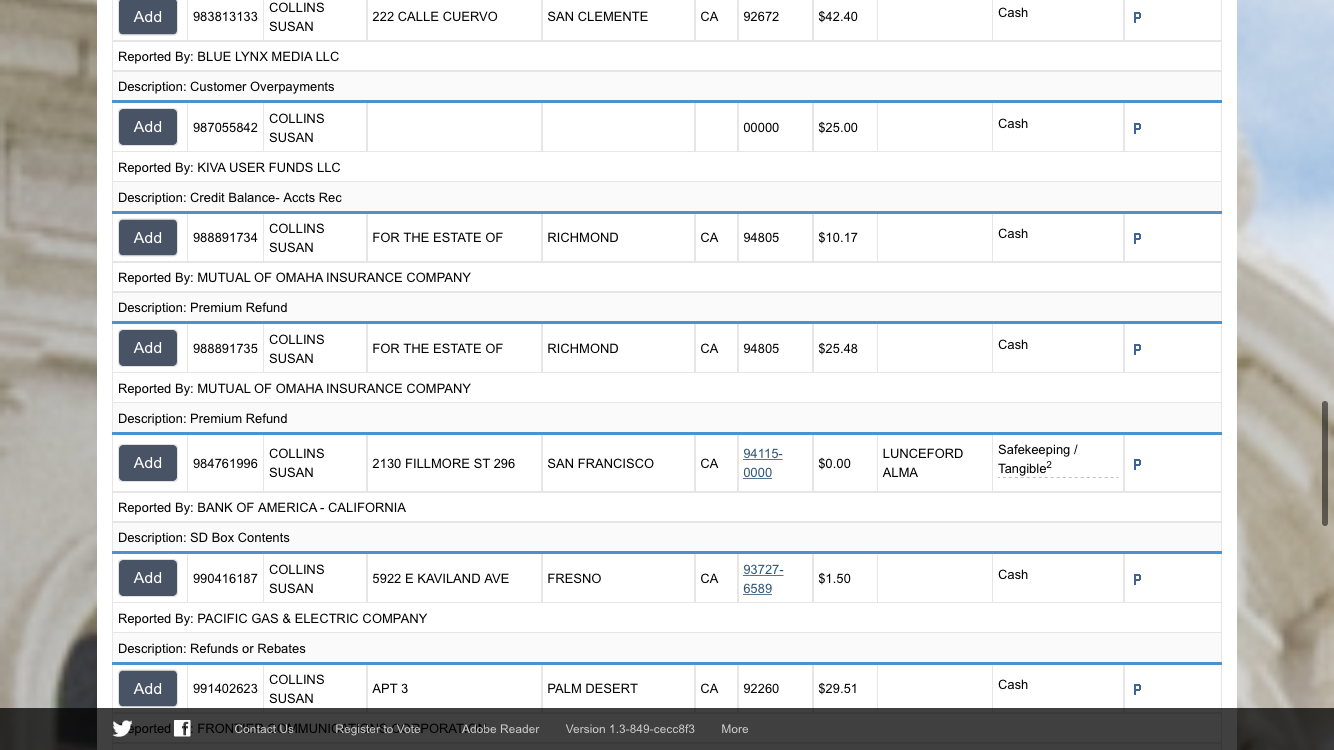
Task: Open Contact Us in the footer
Action: 264,729
